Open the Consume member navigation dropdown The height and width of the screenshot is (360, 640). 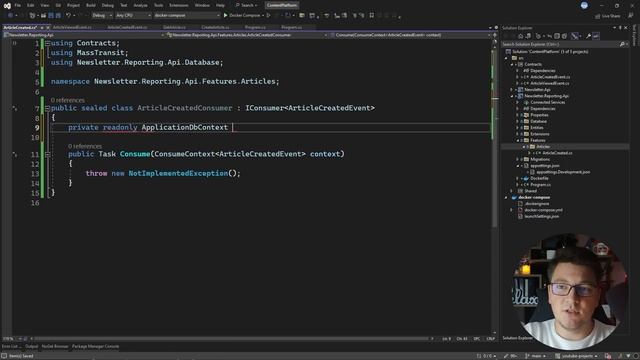coord(410,35)
